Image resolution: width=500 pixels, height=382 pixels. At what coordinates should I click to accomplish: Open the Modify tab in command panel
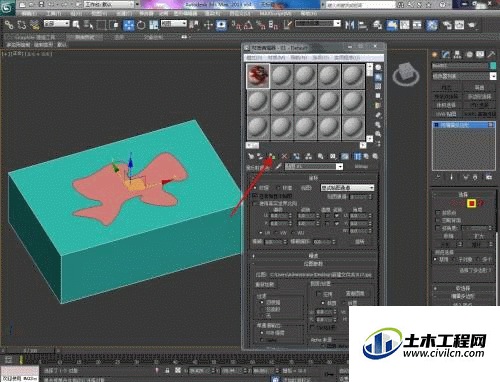pyautogui.click(x=446, y=54)
